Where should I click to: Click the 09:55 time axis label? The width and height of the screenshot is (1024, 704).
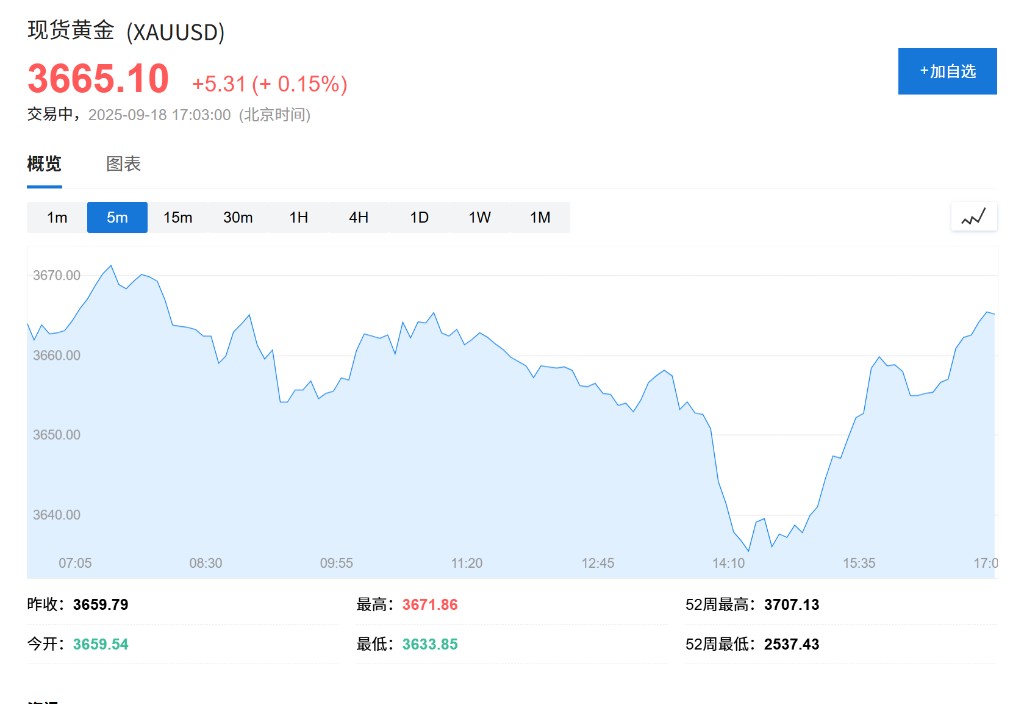pos(336,563)
